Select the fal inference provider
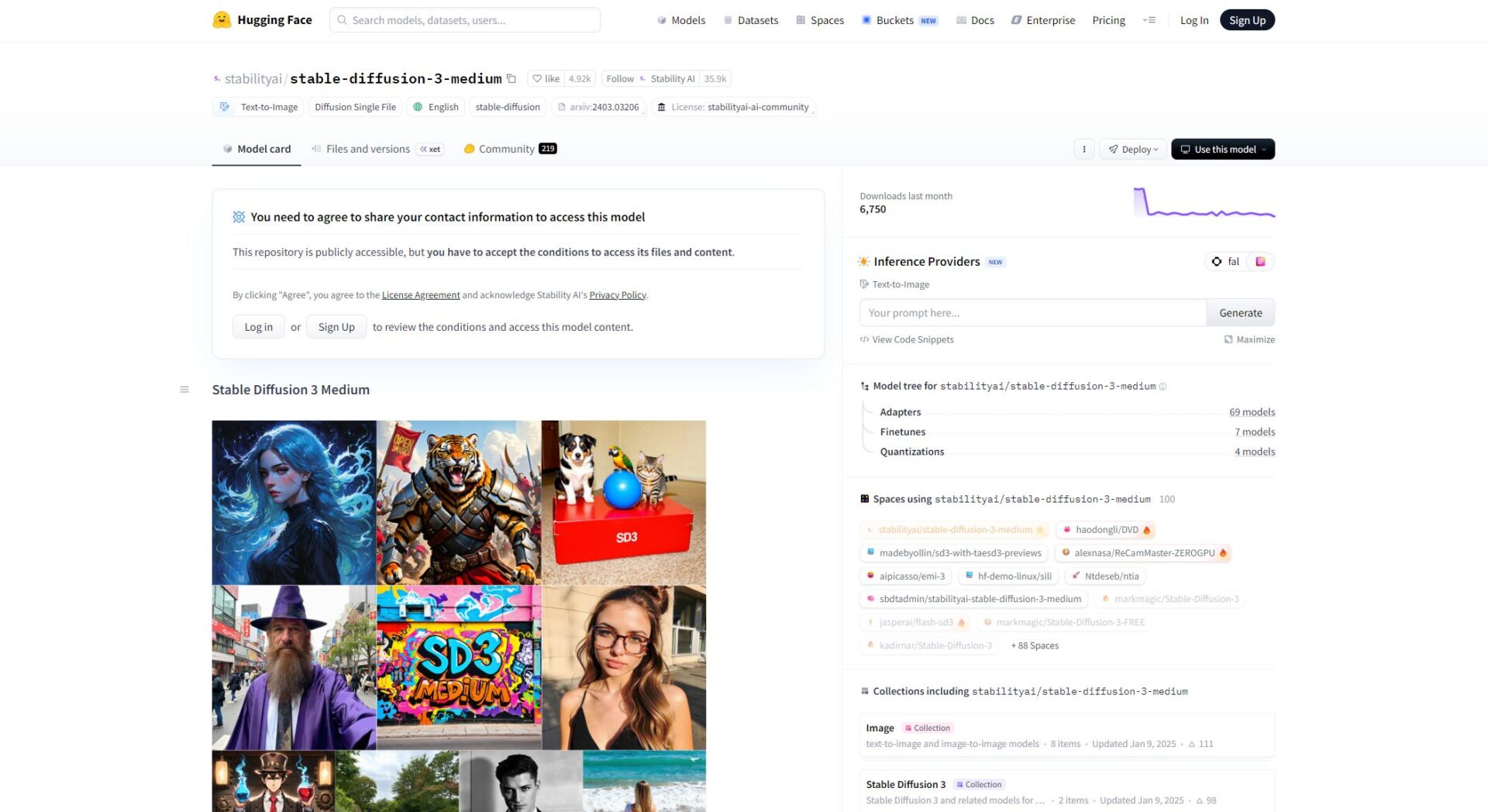Viewport: 1488px width, 812px height. point(1225,262)
